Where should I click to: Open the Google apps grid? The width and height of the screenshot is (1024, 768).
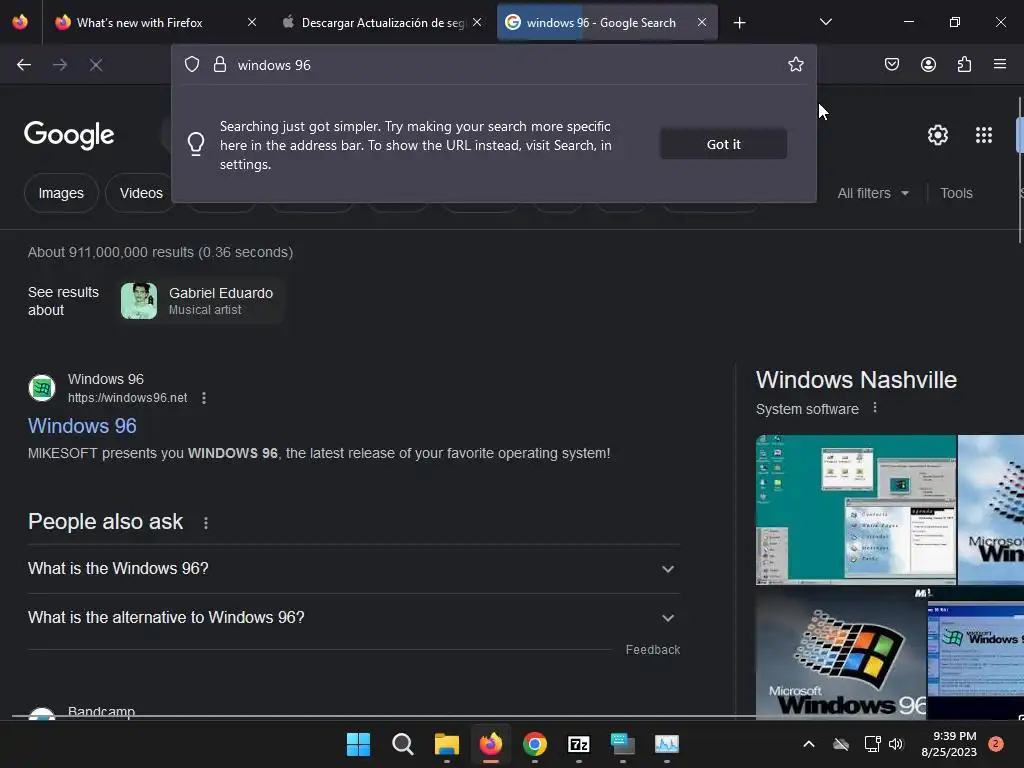coord(984,135)
